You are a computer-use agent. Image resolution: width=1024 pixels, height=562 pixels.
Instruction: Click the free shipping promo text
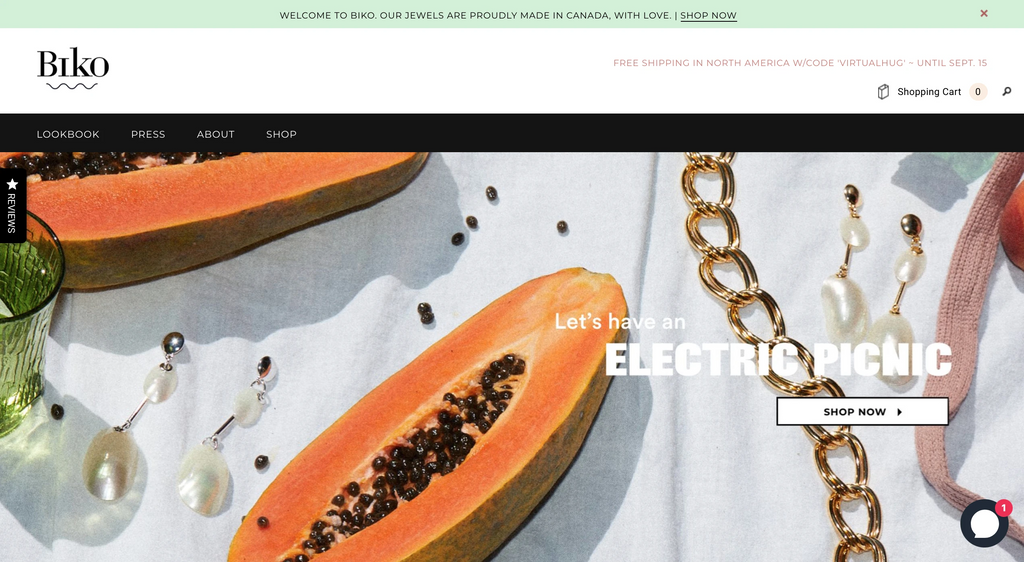pos(800,63)
